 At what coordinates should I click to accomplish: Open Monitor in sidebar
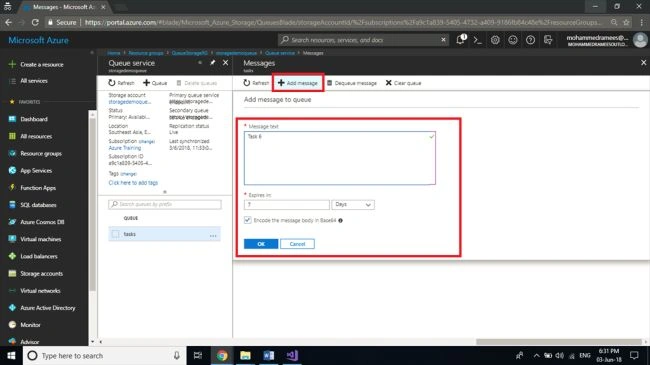point(30,325)
